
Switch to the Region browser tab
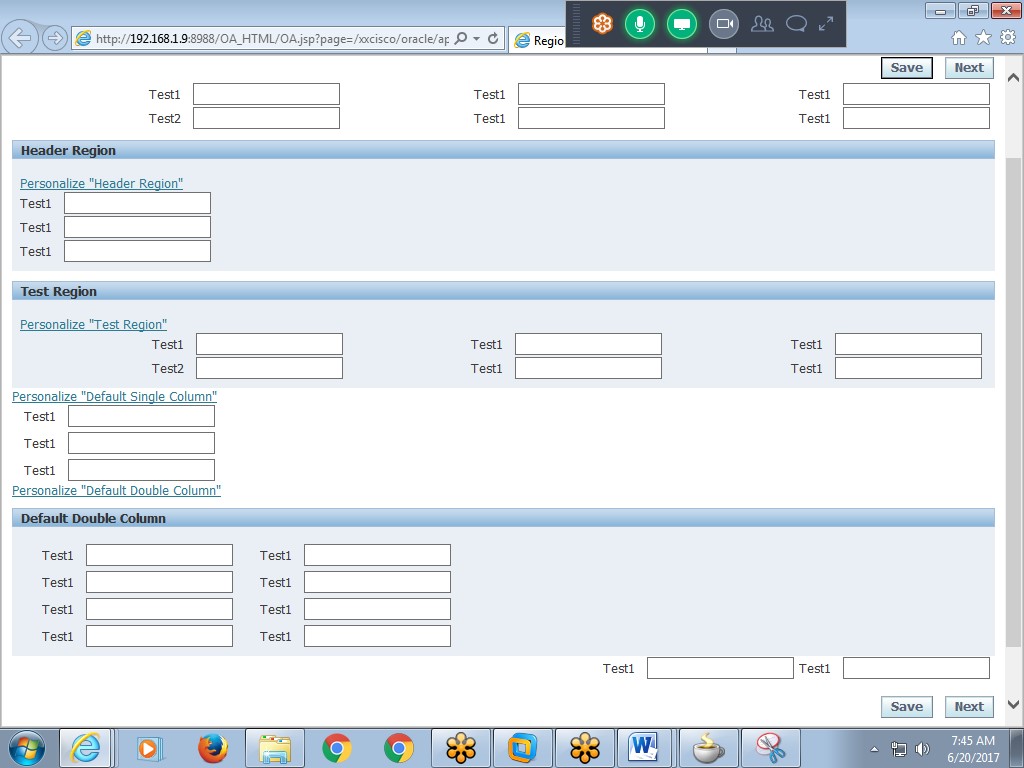(545, 41)
